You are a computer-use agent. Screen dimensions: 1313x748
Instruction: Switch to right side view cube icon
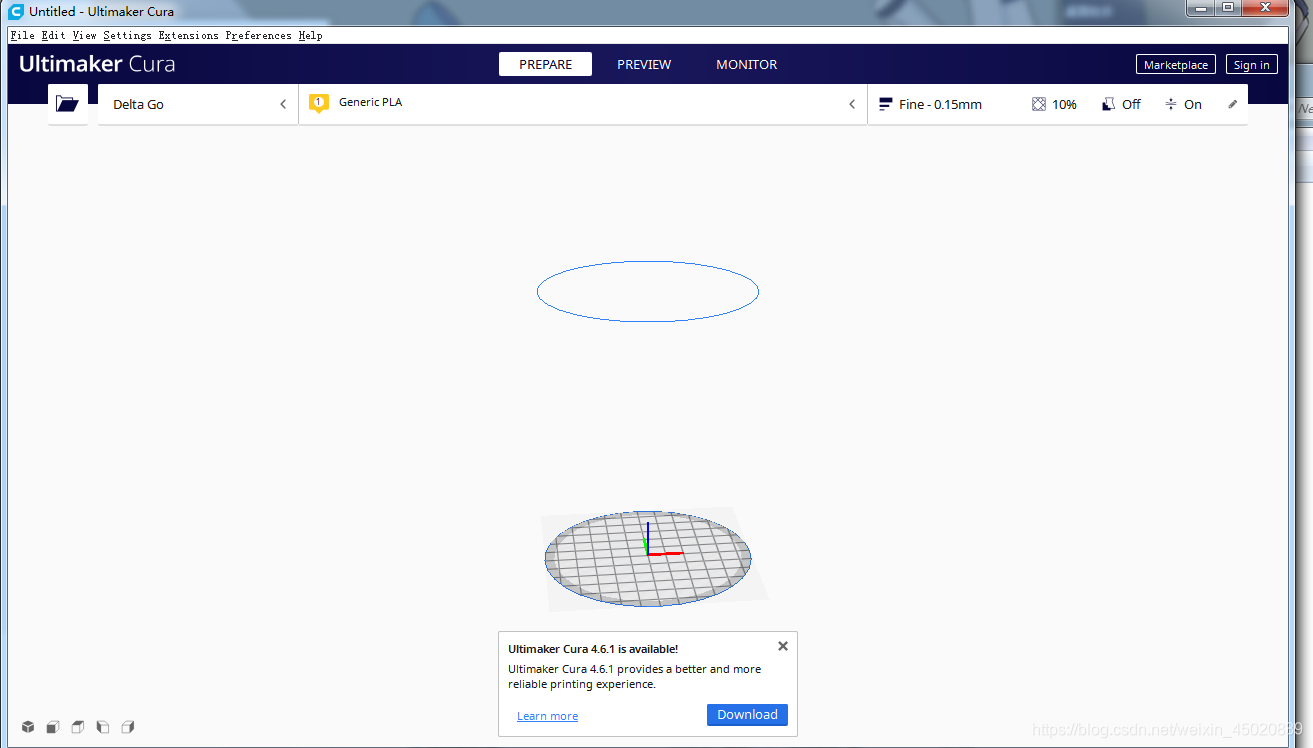point(128,727)
